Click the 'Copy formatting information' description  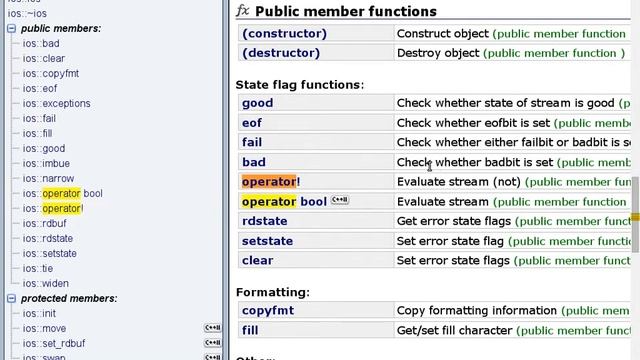tap(476, 311)
